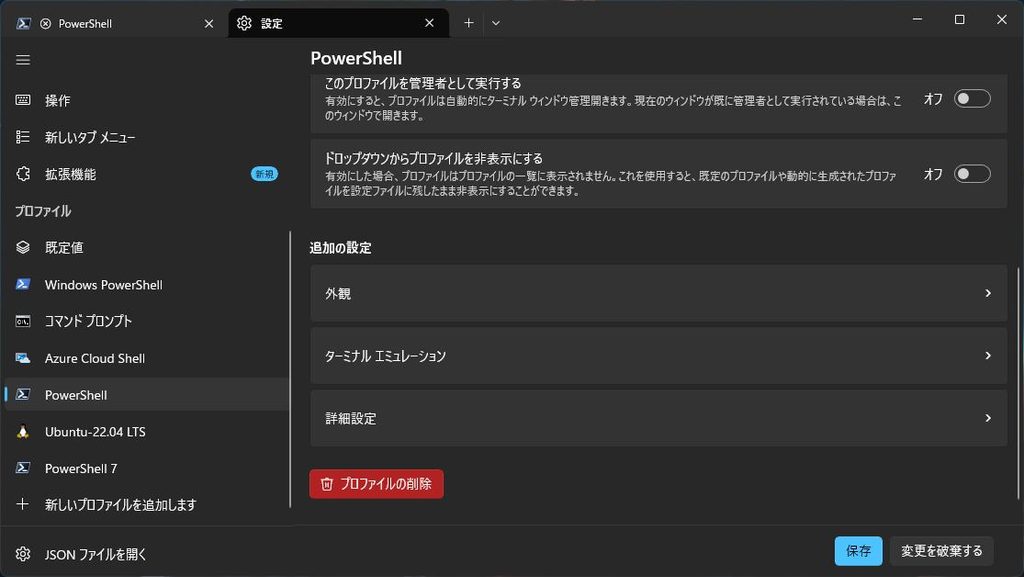
Task: Click the settings page vertical scrollbar
Action: tap(1018, 383)
